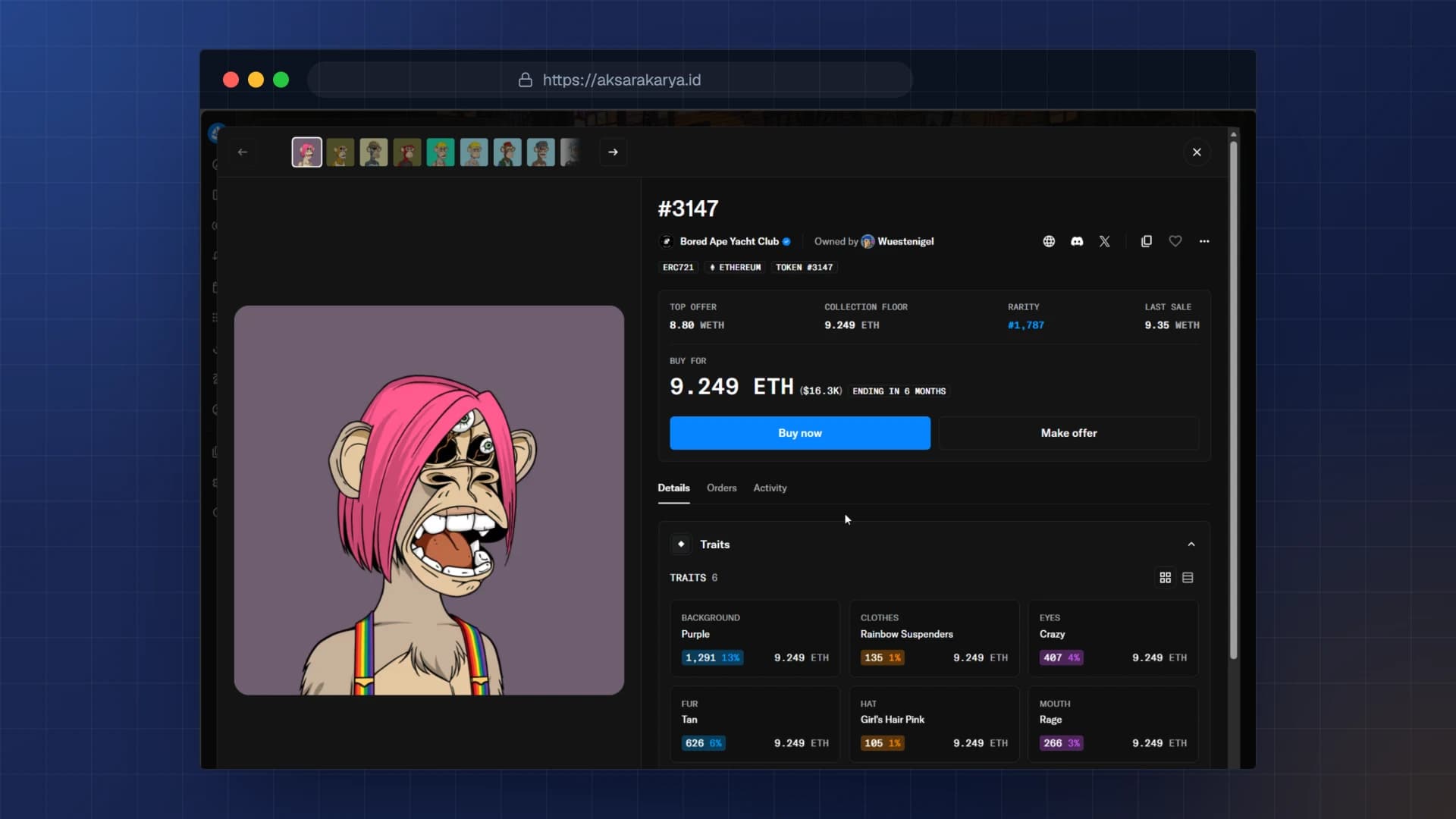Viewport: 1456px width, 819px height.
Task: Click the collection floor 9.249 ETH value
Action: (x=852, y=325)
